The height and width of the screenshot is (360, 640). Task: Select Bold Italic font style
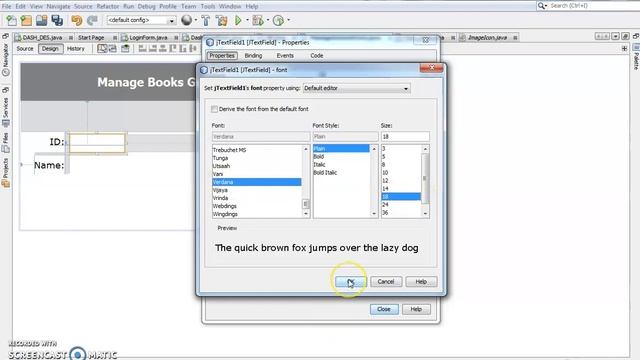341,173
